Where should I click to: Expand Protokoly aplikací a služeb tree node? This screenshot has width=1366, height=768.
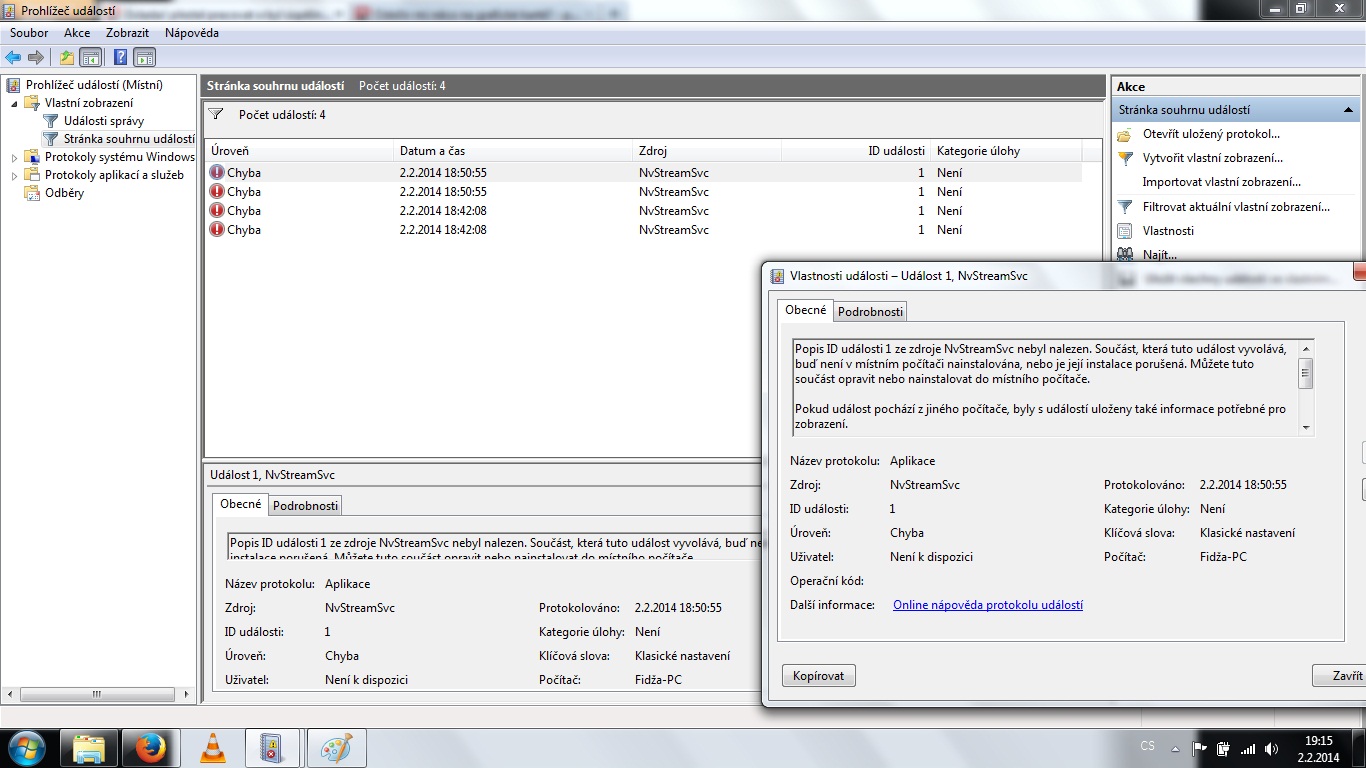14,175
